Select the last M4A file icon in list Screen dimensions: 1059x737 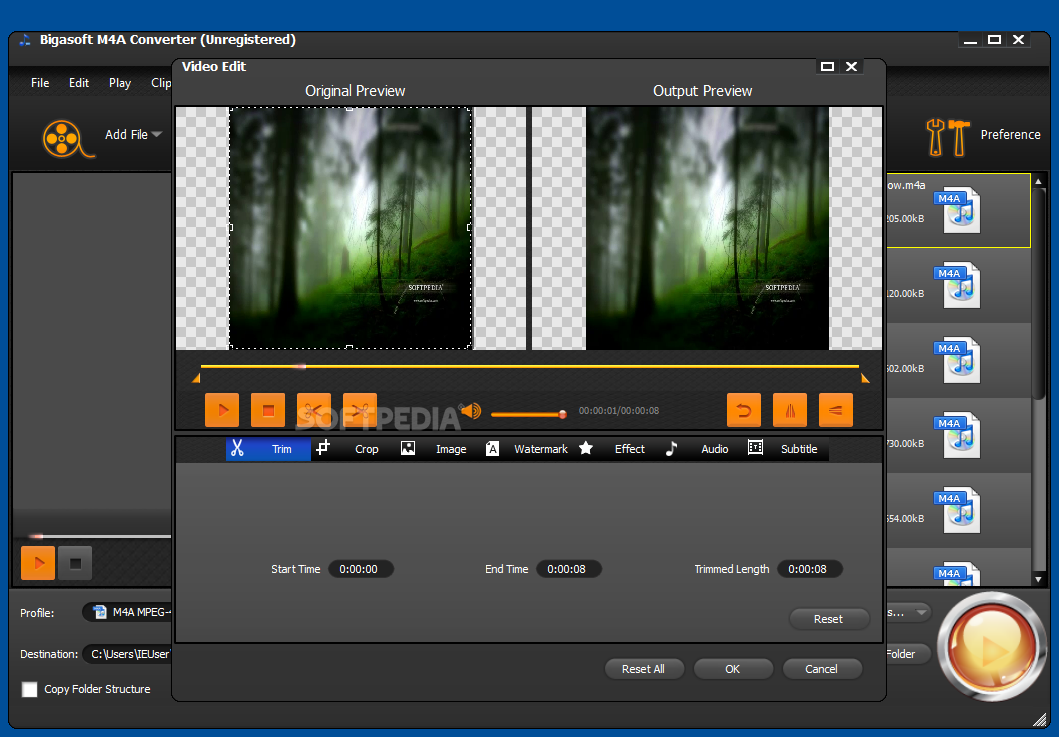click(x=958, y=573)
